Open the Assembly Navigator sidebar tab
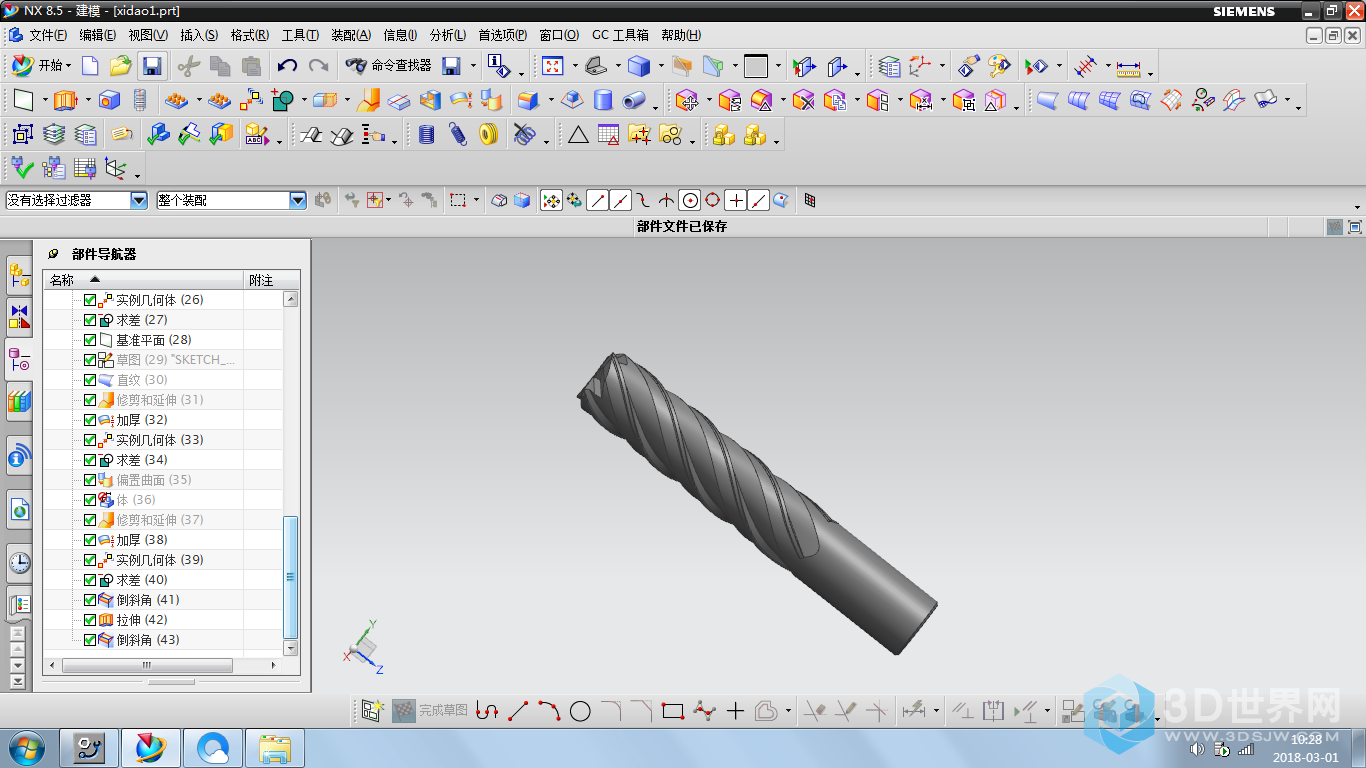1366x768 pixels. click(x=19, y=275)
